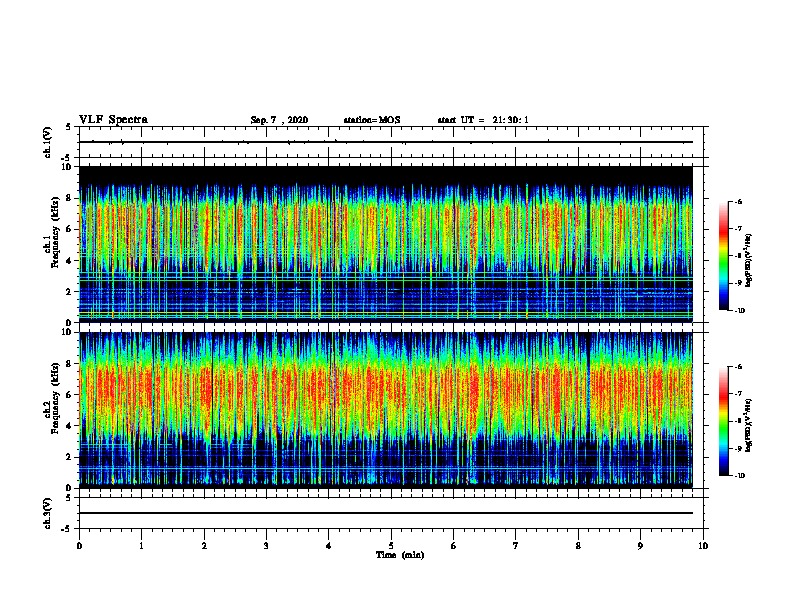This screenshot has height=612, width=792.
Task: Click the "1" tick on time axis
Action: 141,546
